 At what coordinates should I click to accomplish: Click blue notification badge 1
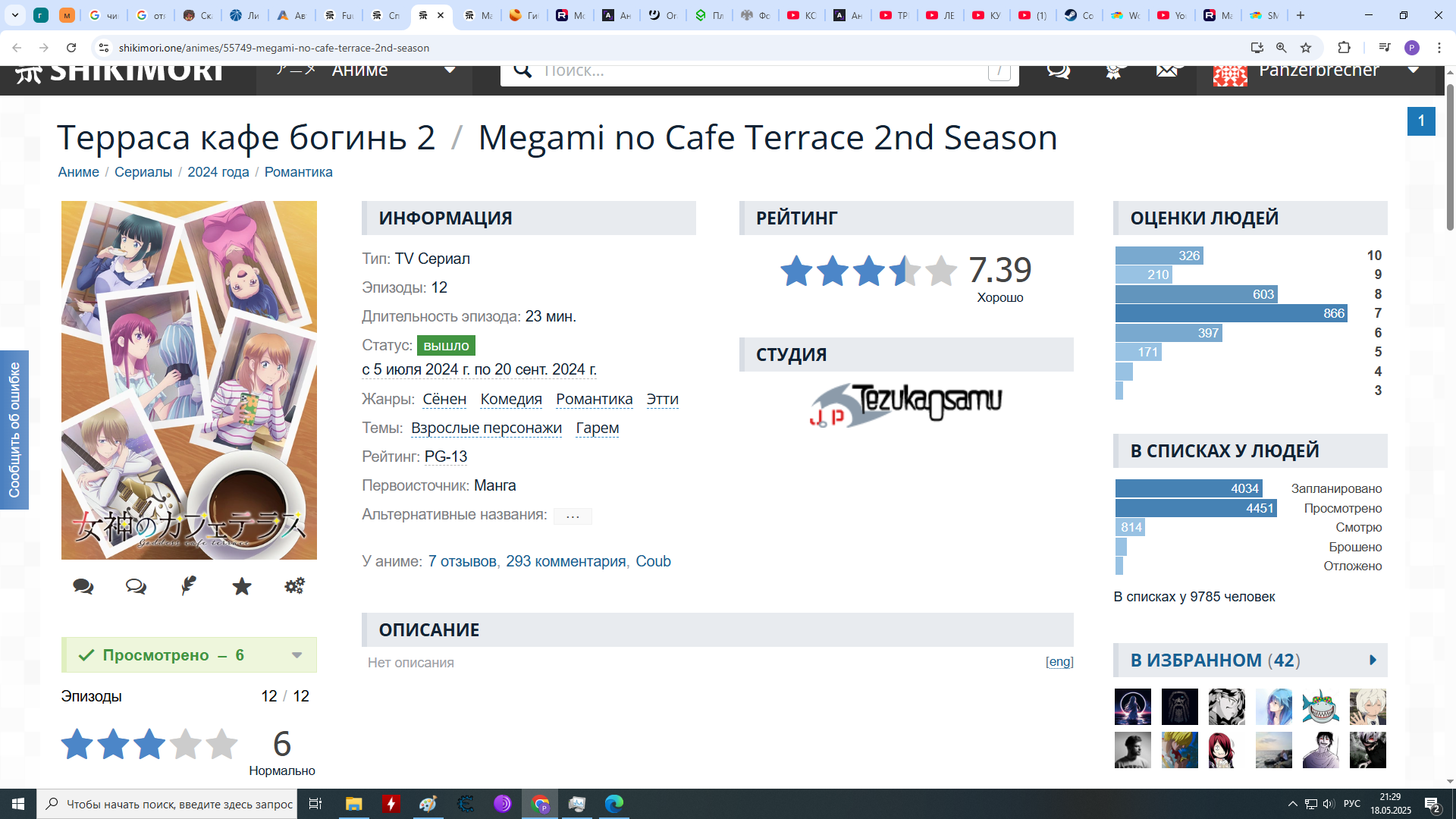pos(1421,121)
